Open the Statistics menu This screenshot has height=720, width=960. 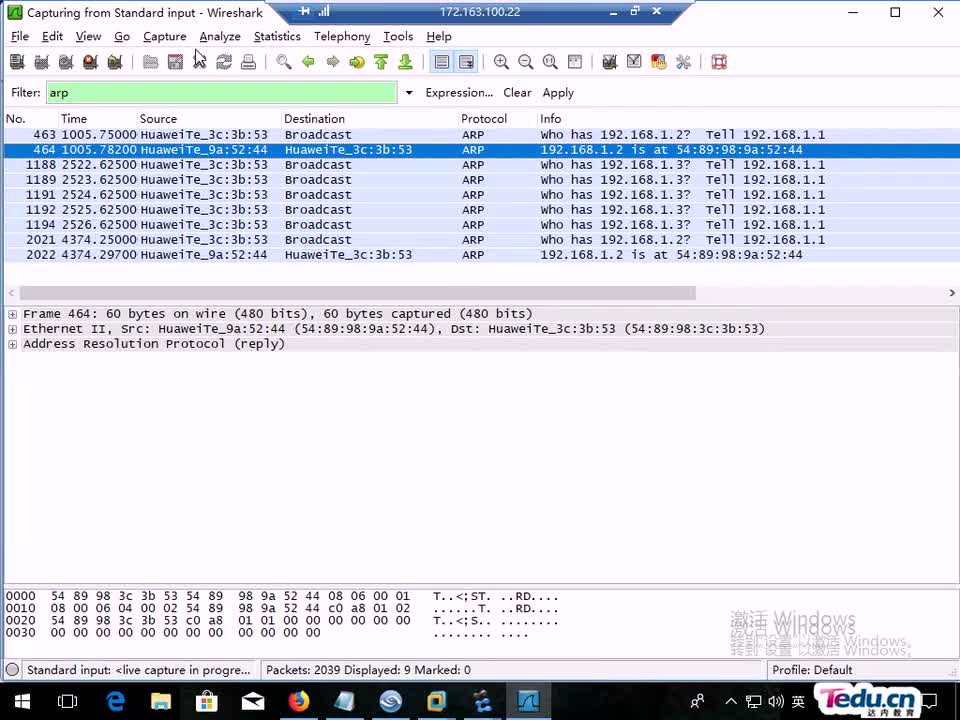pos(277,37)
